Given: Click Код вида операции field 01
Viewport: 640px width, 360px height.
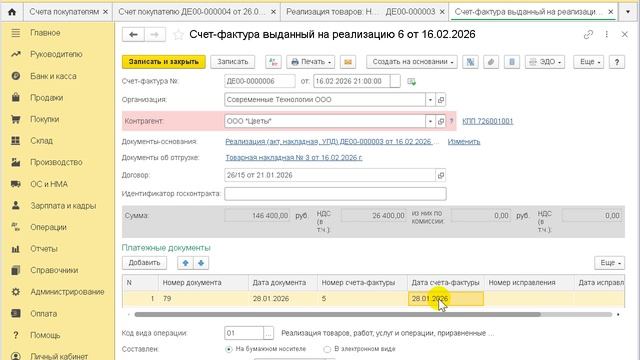Looking at the screenshot, I should [x=244, y=333].
